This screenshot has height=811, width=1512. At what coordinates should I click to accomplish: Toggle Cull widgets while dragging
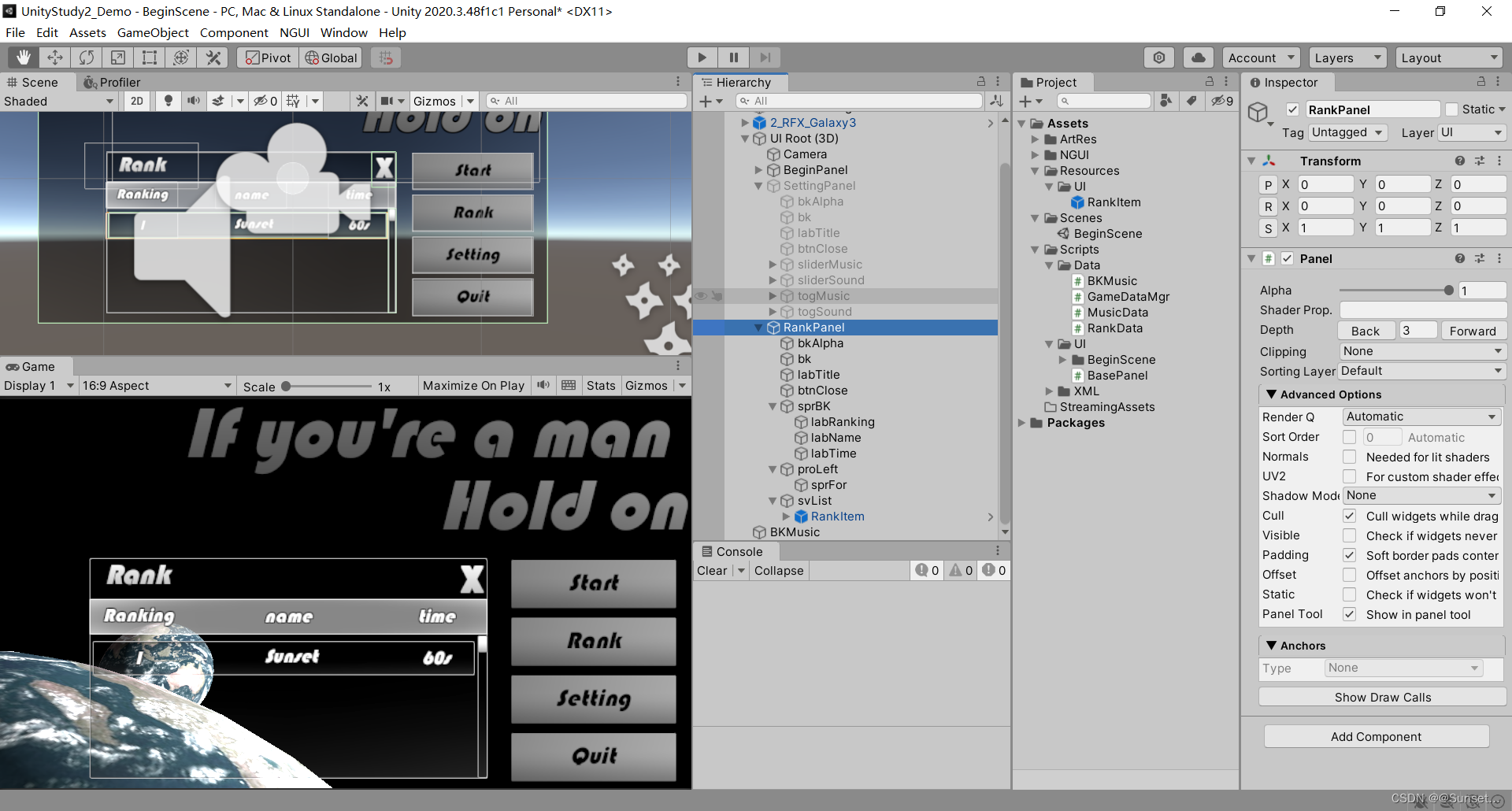tap(1349, 516)
